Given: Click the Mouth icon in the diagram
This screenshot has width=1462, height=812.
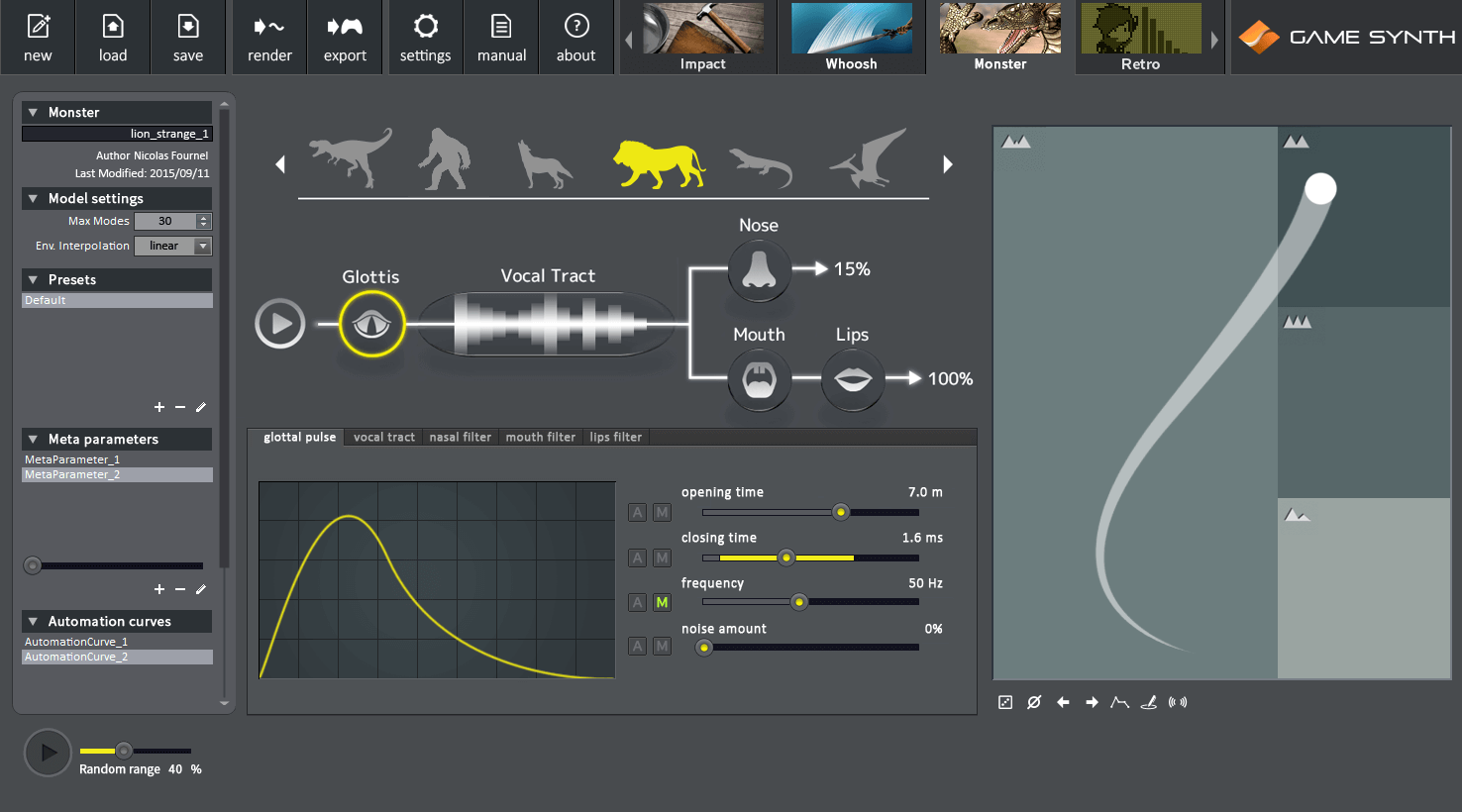Looking at the screenshot, I should coord(759,379).
